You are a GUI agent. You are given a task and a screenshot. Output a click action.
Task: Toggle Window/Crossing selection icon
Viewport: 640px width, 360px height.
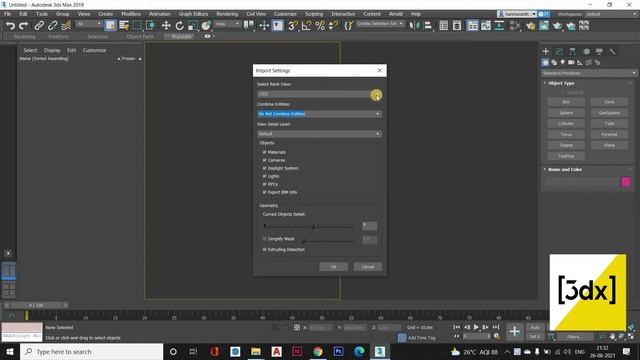tap(151, 26)
